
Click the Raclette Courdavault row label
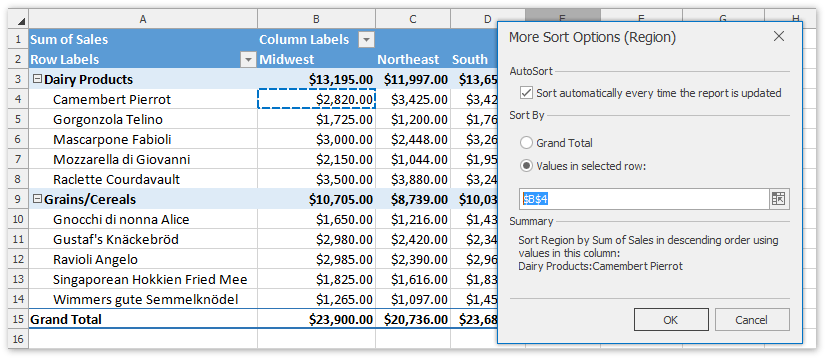click(143, 179)
